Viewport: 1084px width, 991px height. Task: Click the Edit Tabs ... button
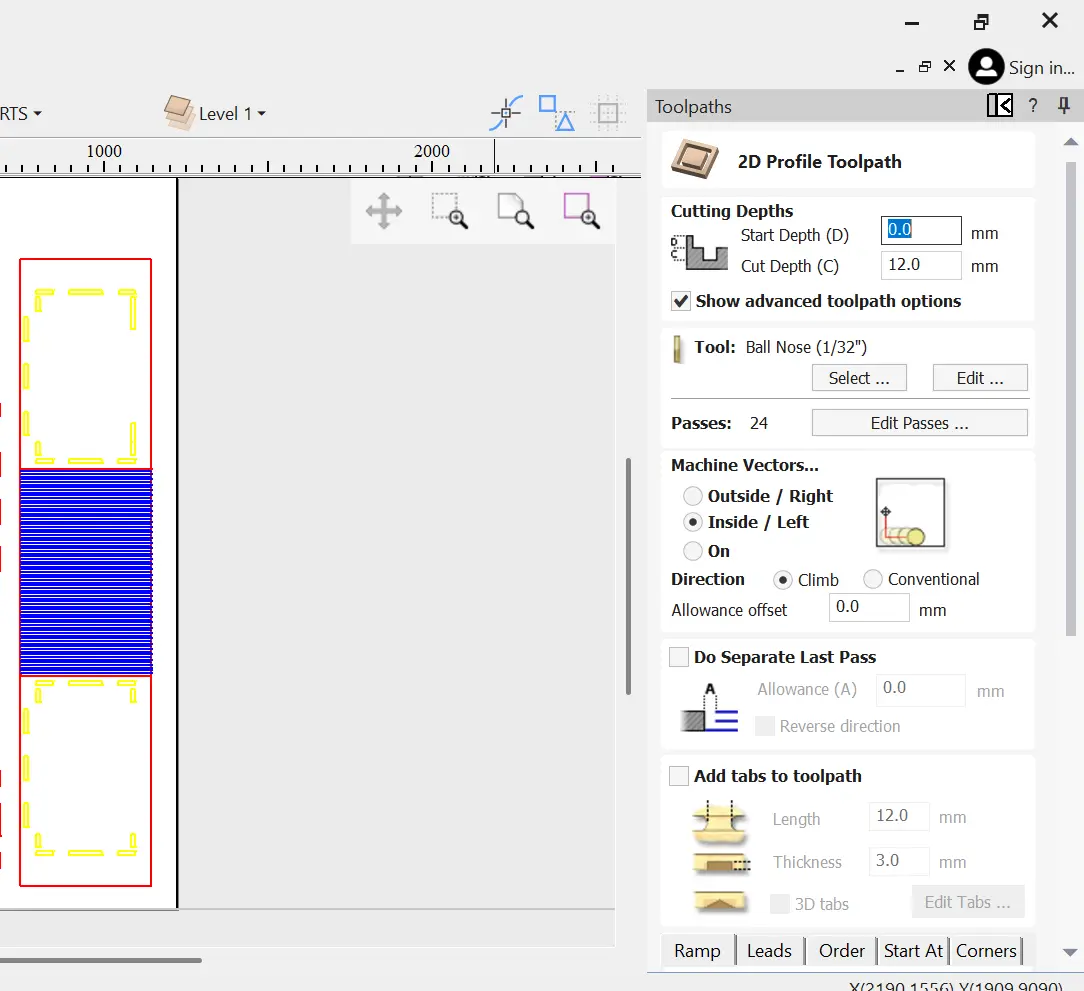point(968,902)
